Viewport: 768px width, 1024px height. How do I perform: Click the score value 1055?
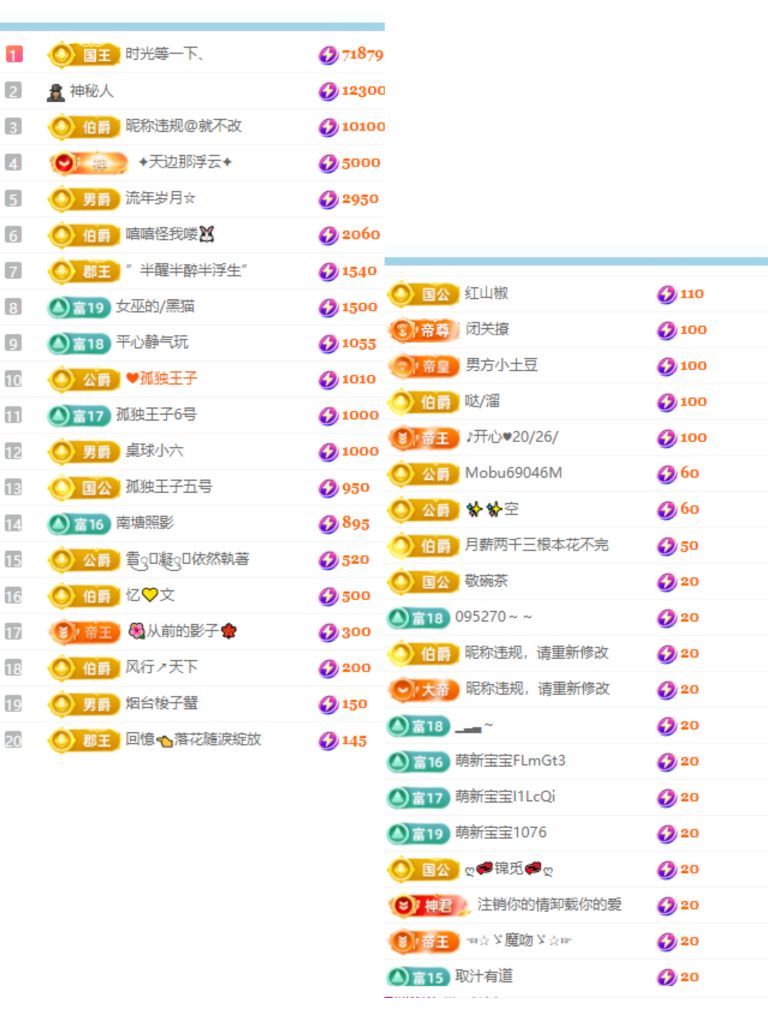click(x=359, y=344)
